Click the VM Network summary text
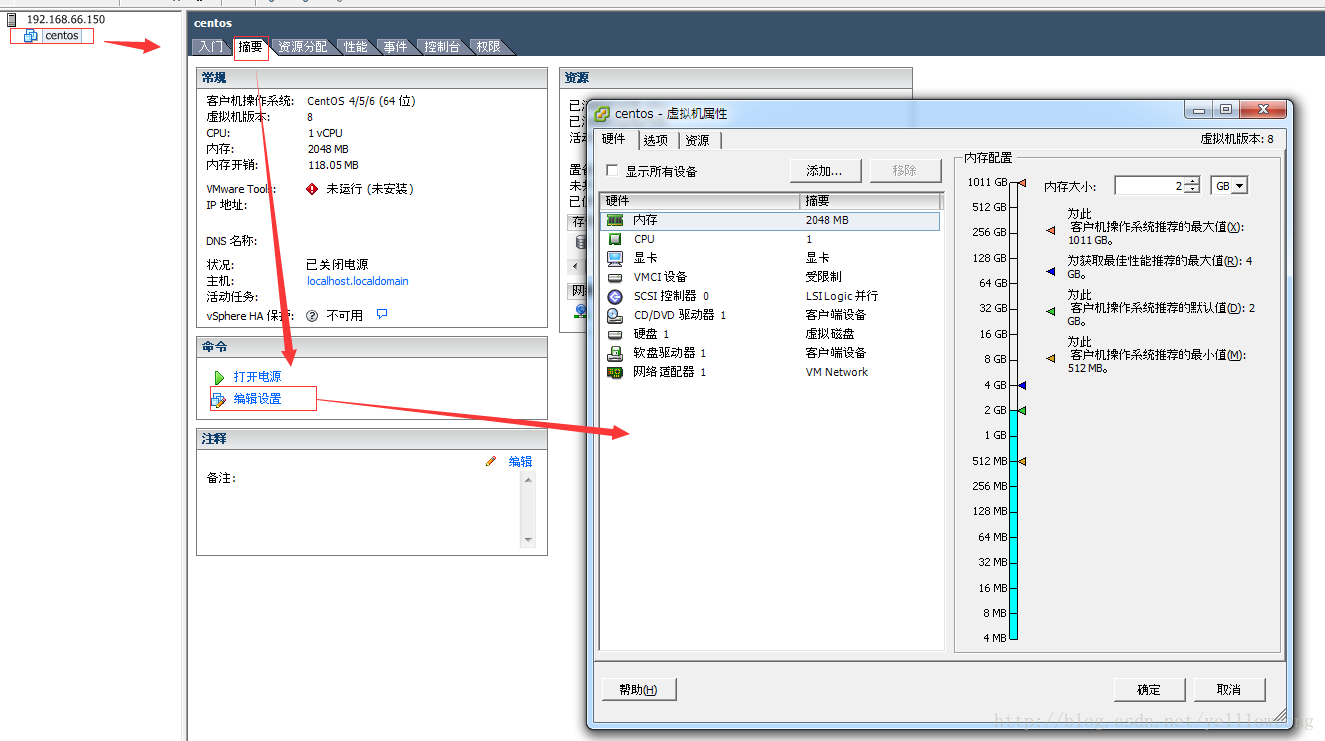The image size is (1325, 741). 837,372
